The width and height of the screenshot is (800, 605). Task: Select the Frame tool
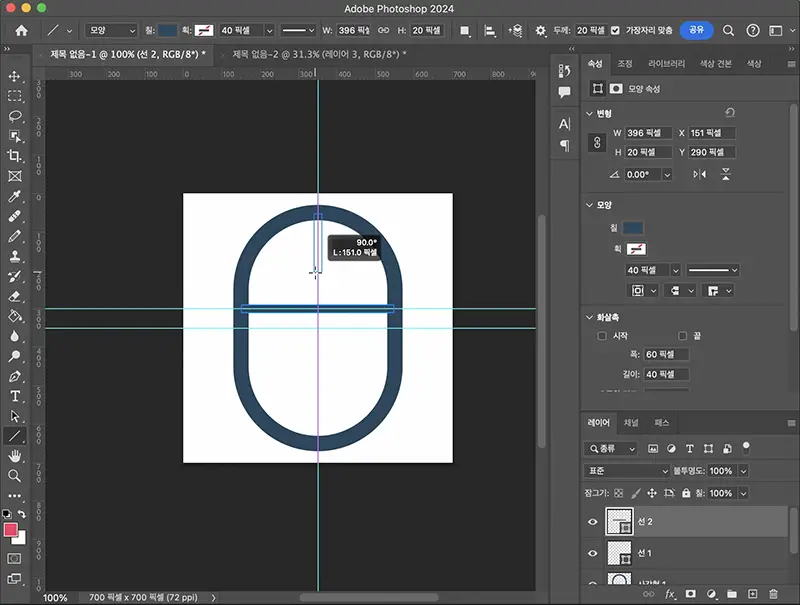tap(14, 176)
